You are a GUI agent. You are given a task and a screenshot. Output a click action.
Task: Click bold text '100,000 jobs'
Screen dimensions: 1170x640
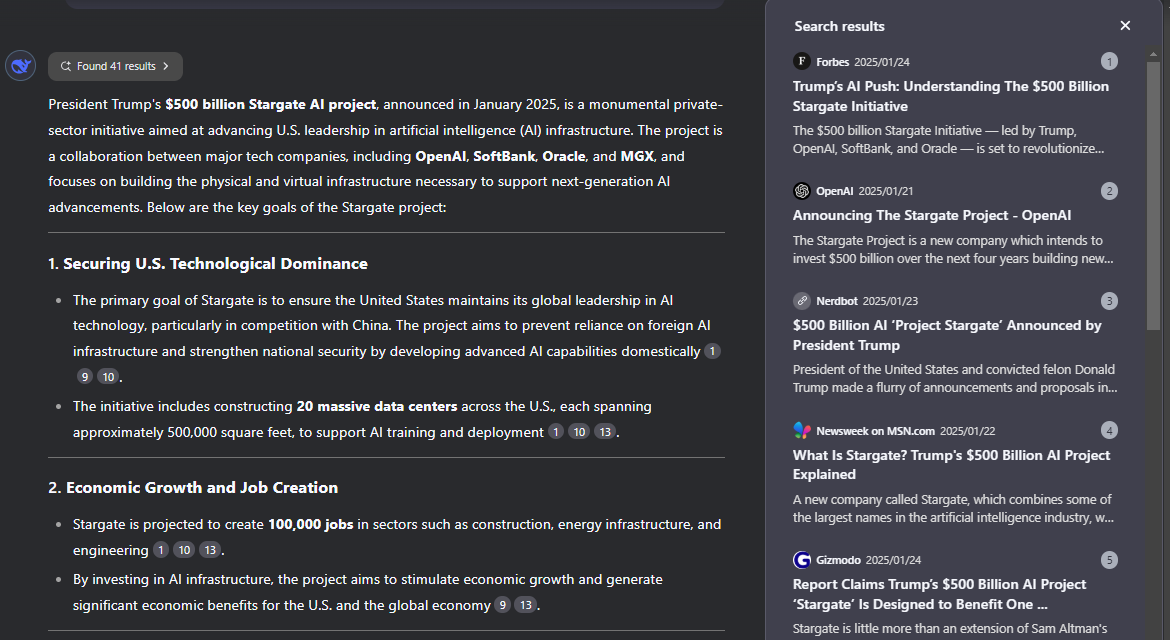[310, 524]
